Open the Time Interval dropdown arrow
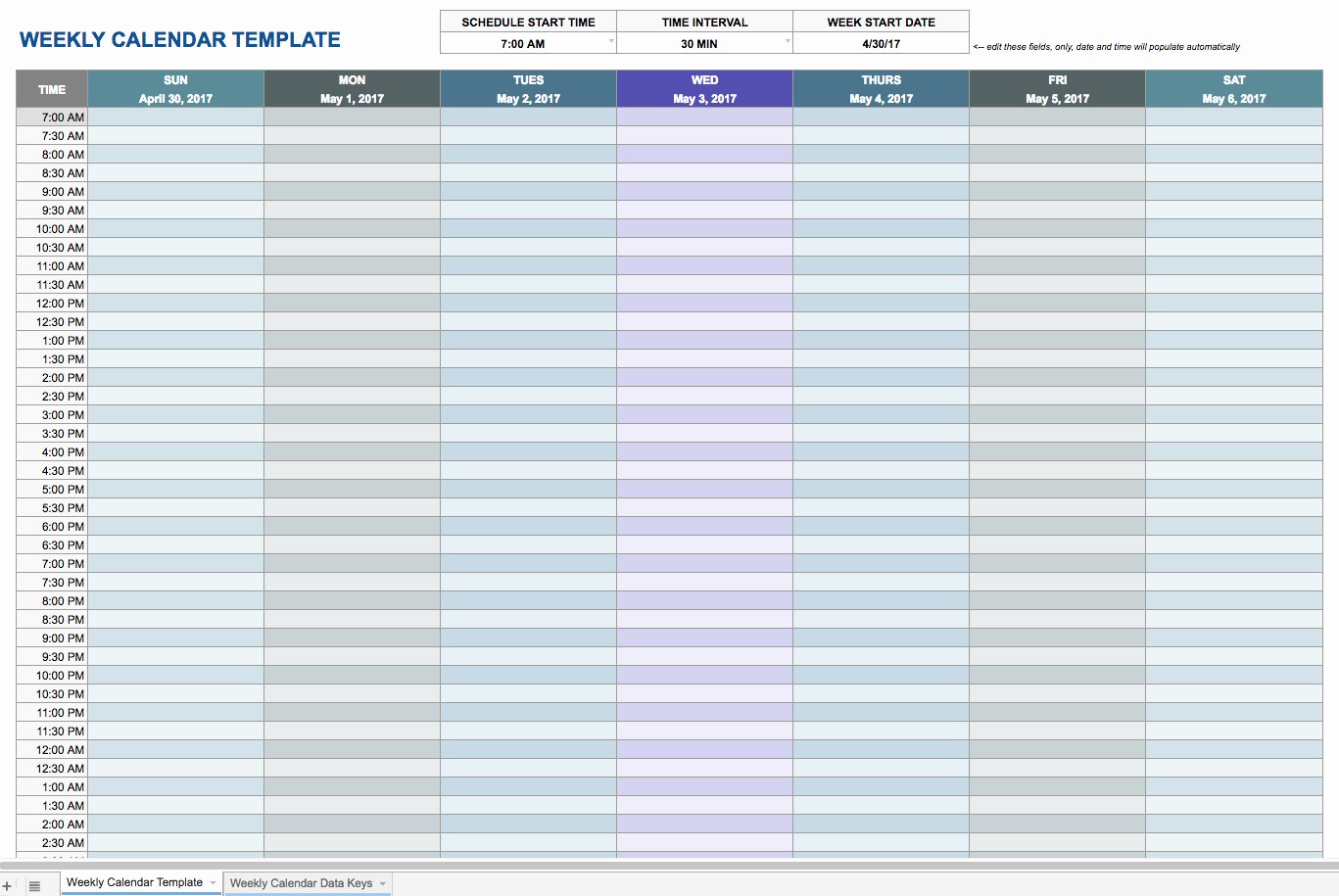Screen dimensions: 1339x896 click(x=788, y=41)
